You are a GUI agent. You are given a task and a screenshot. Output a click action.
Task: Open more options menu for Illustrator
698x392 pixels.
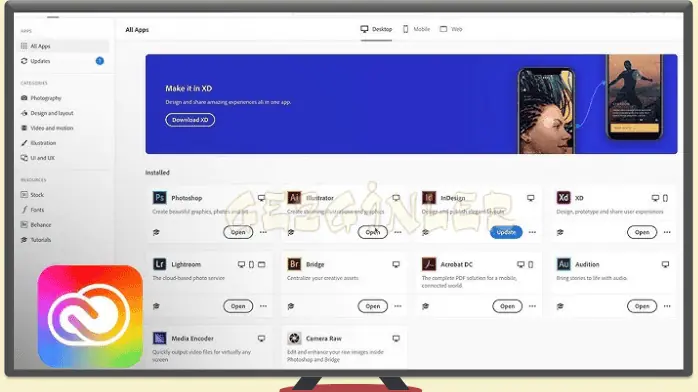pyautogui.click(x=398, y=232)
